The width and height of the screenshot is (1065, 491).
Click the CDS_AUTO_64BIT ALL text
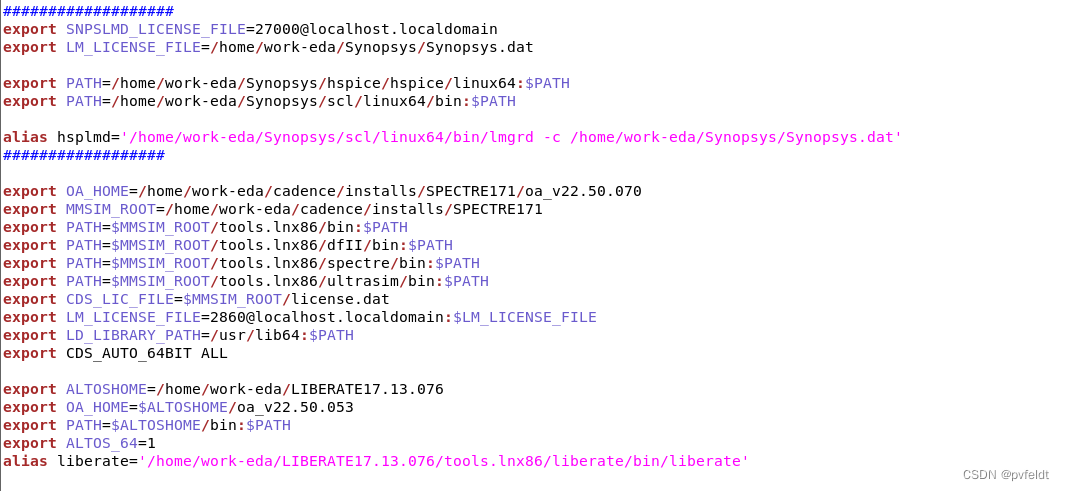146,353
